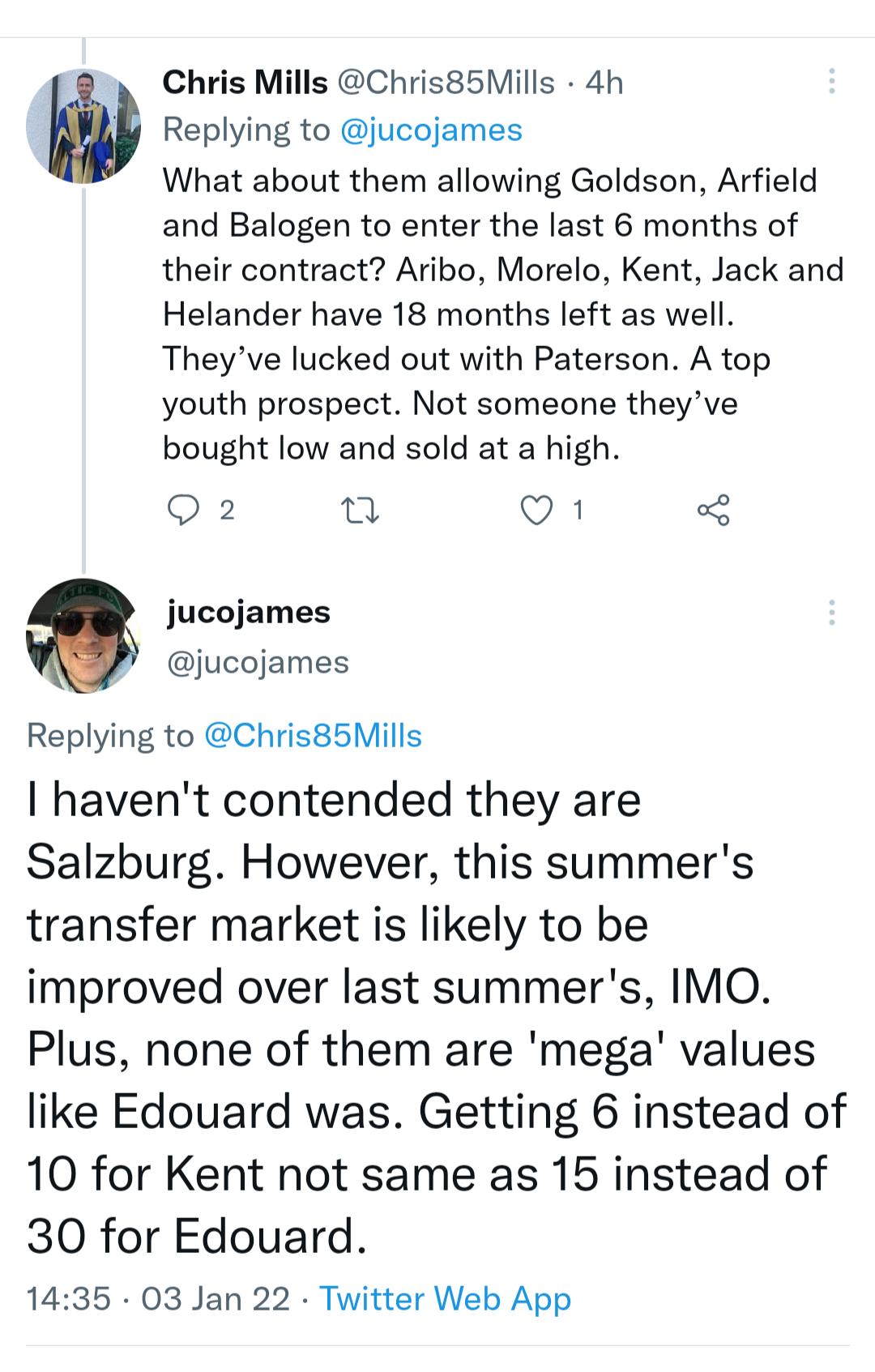Click the @Chris85Mills mention link

(x=314, y=736)
